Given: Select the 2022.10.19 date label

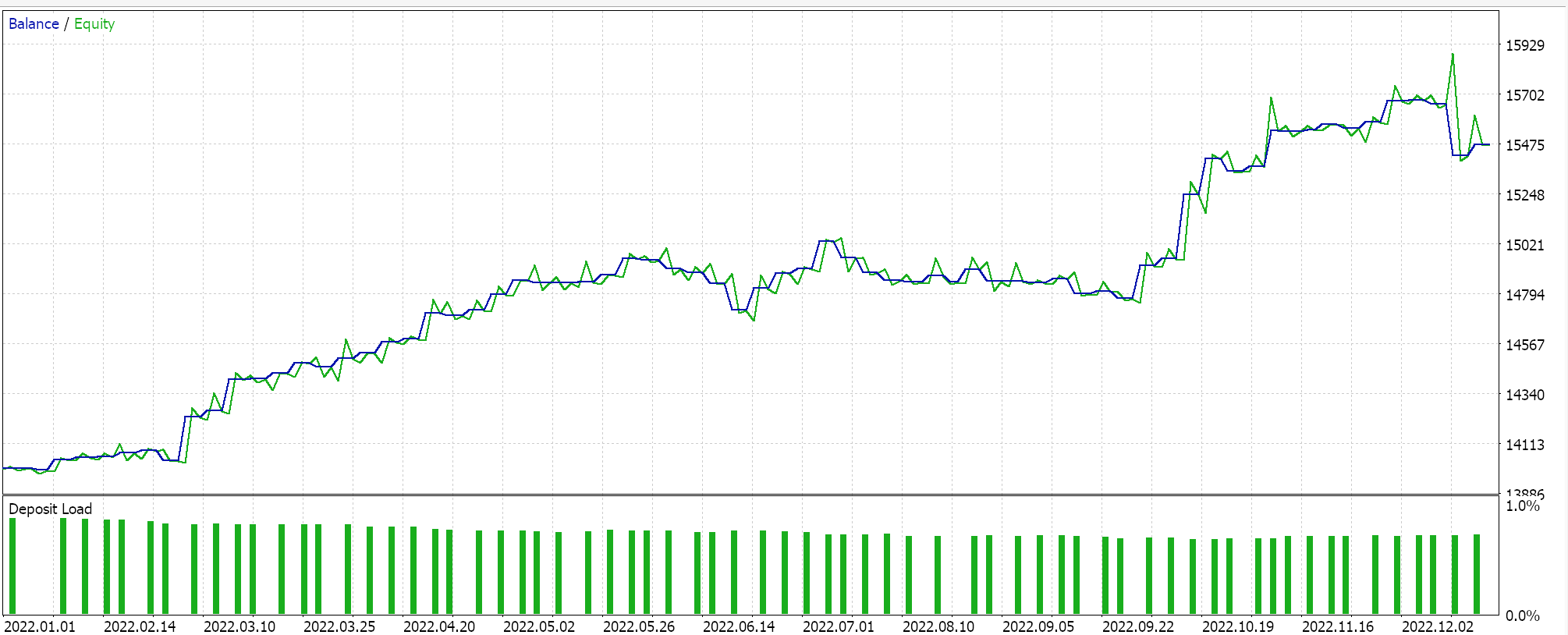Looking at the screenshot, I should coord(1238,626).
